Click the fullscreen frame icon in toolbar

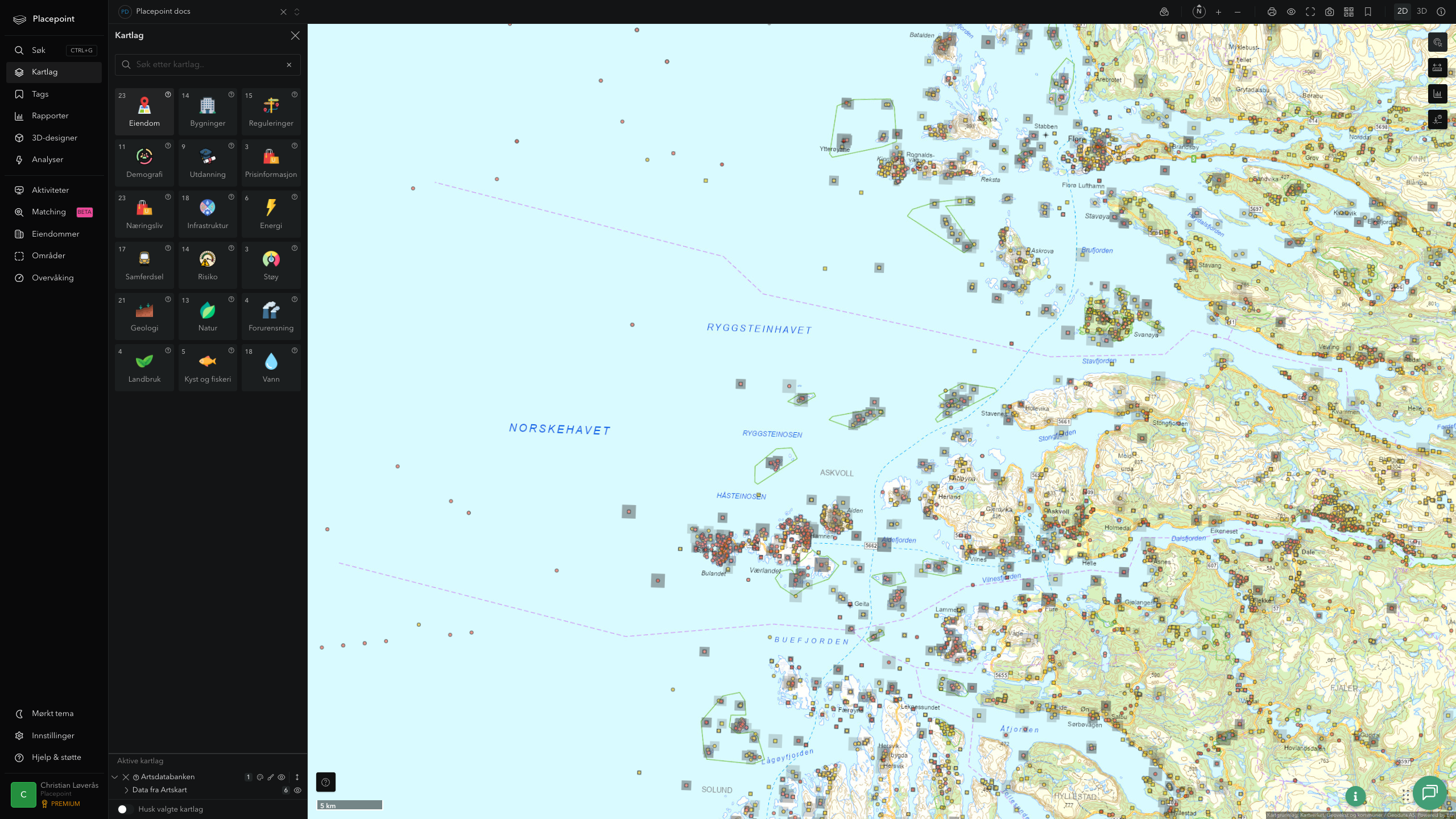pyautogui.click(x=1310, y=12)
